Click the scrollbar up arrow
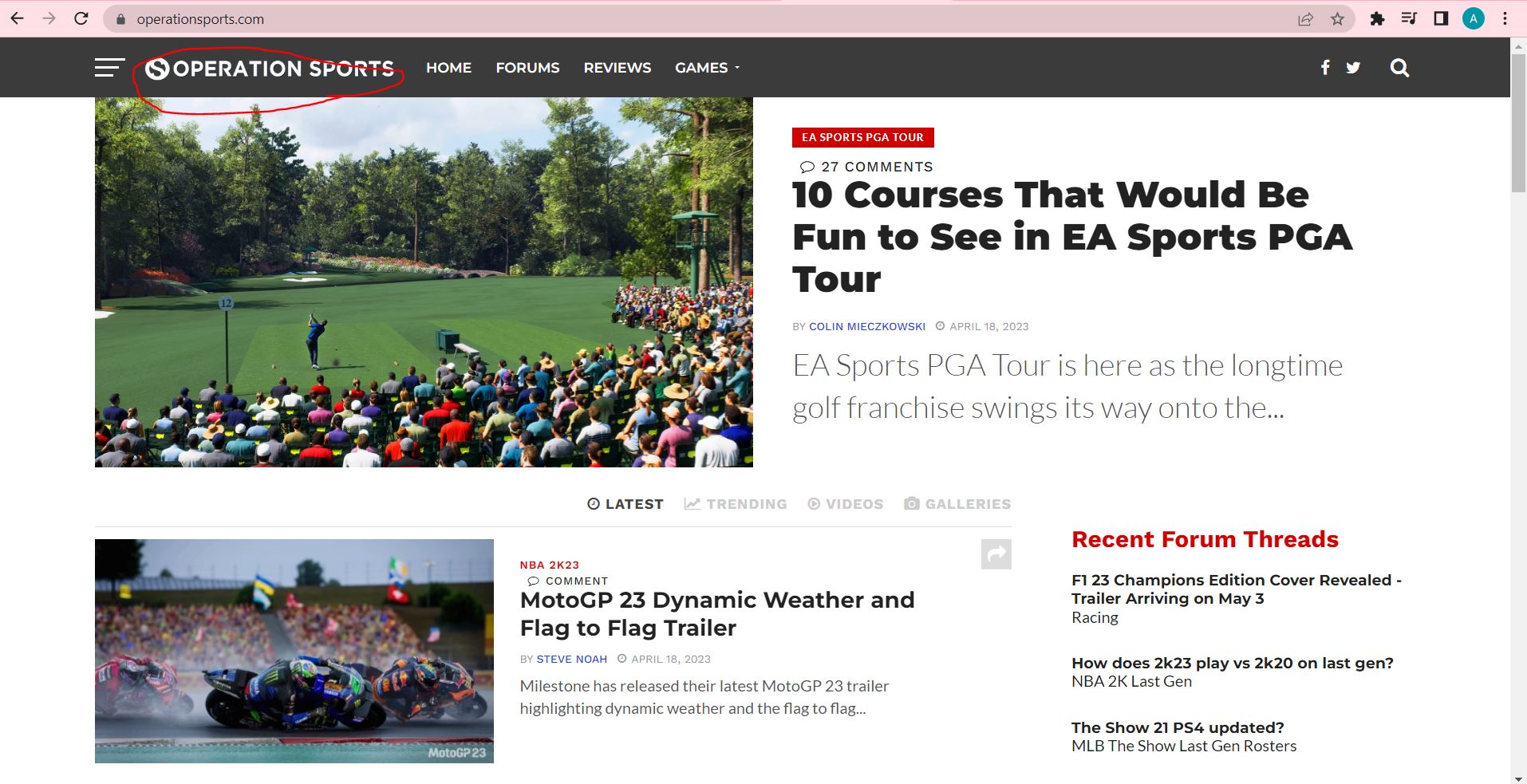 click(1518, 46)
